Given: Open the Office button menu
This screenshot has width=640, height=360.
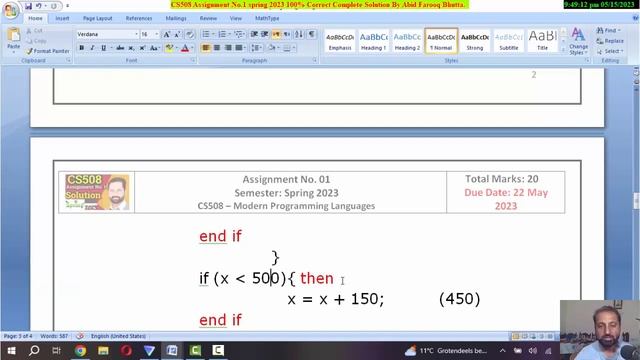Looking at the screenshot, I should [10, 10].
